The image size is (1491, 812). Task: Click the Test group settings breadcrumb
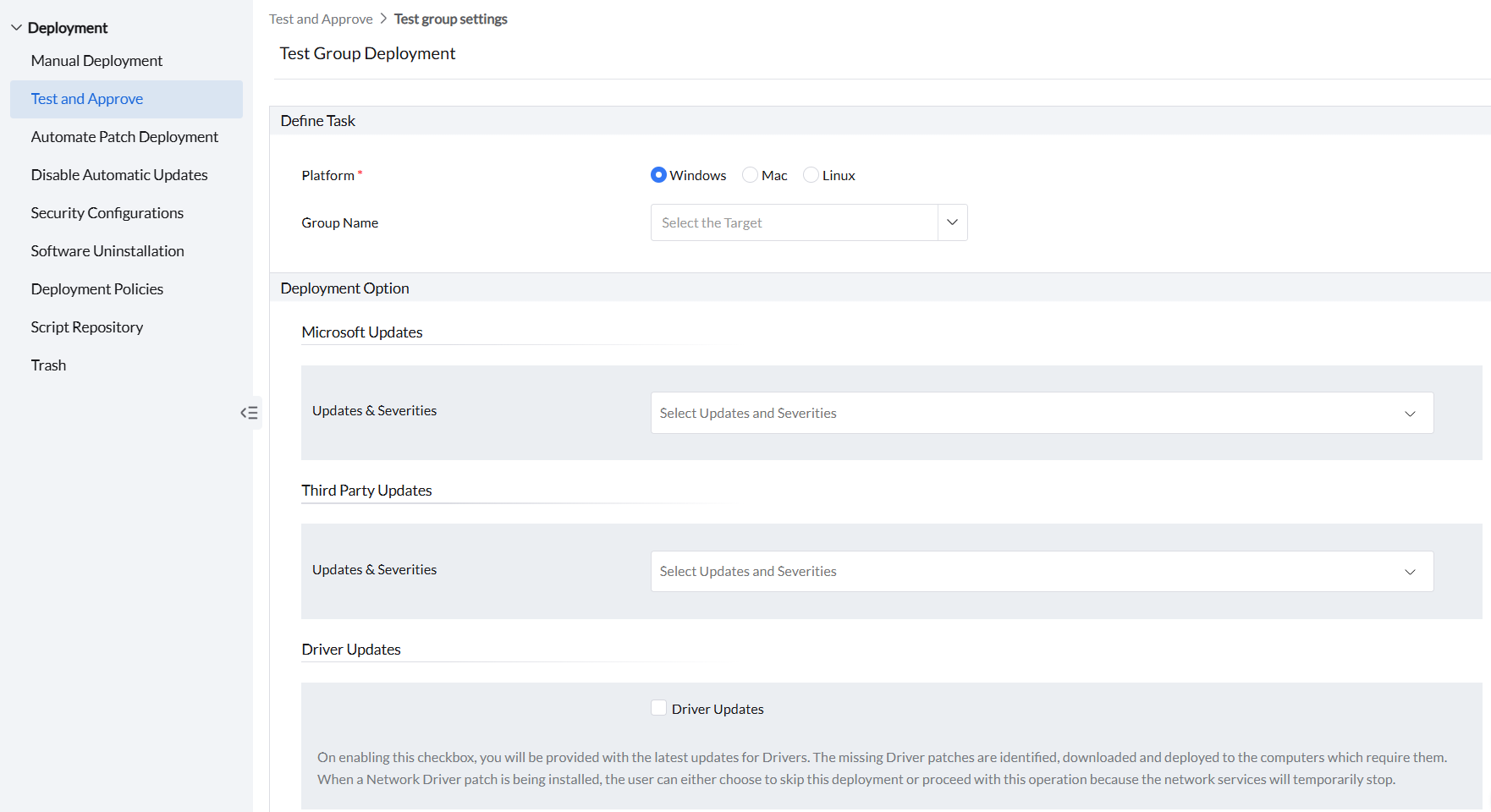tap(450, 18)
